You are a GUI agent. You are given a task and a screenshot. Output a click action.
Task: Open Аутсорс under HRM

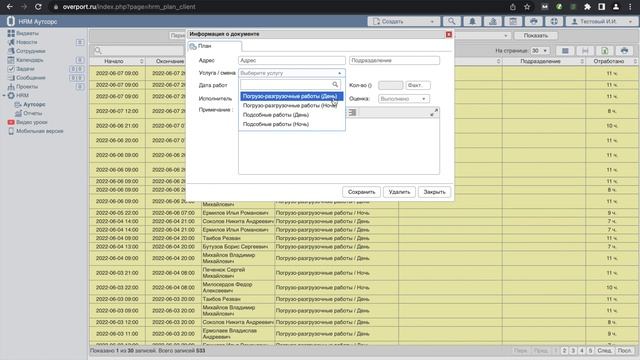[x=34, y=104]
